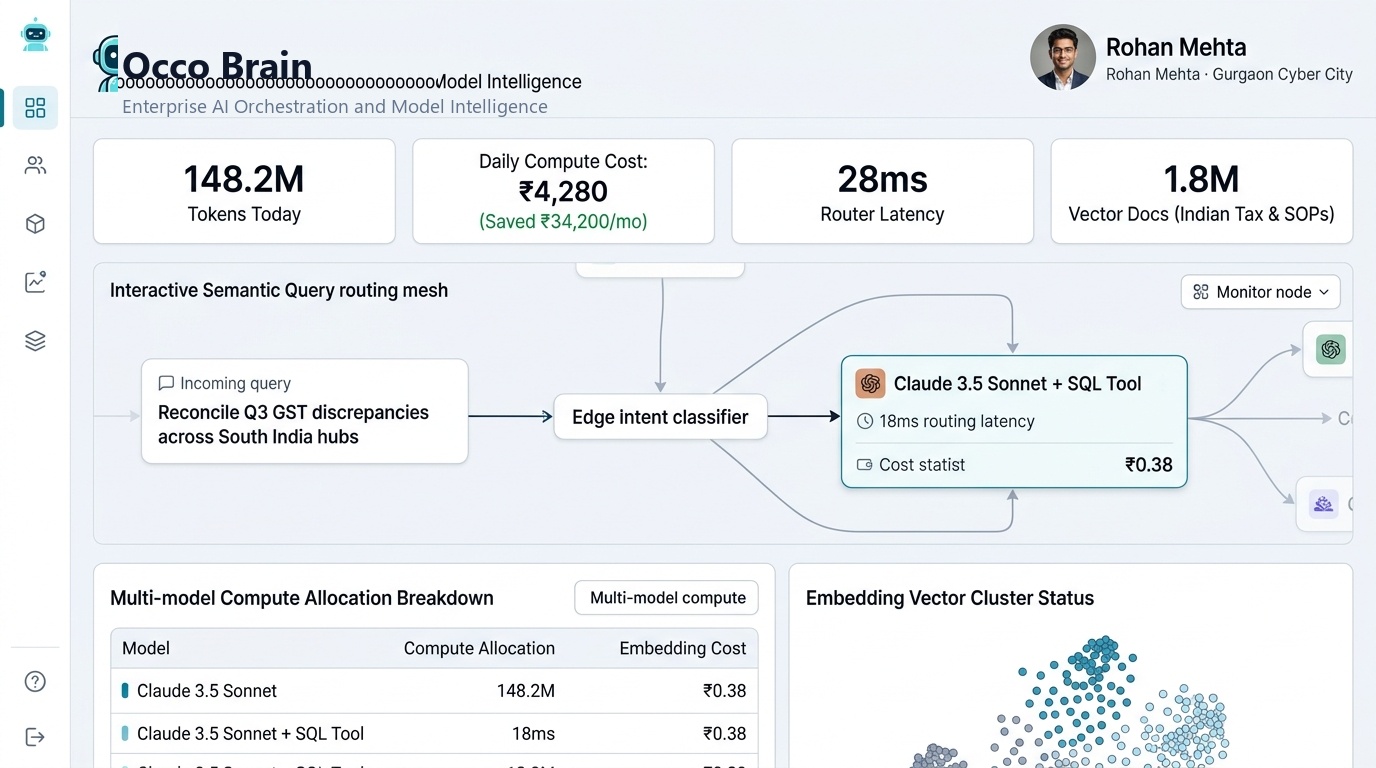Open the layers stack icon in sidebar
The image size is (1376, 768).
pyautogui.click(x=35, y=341)
